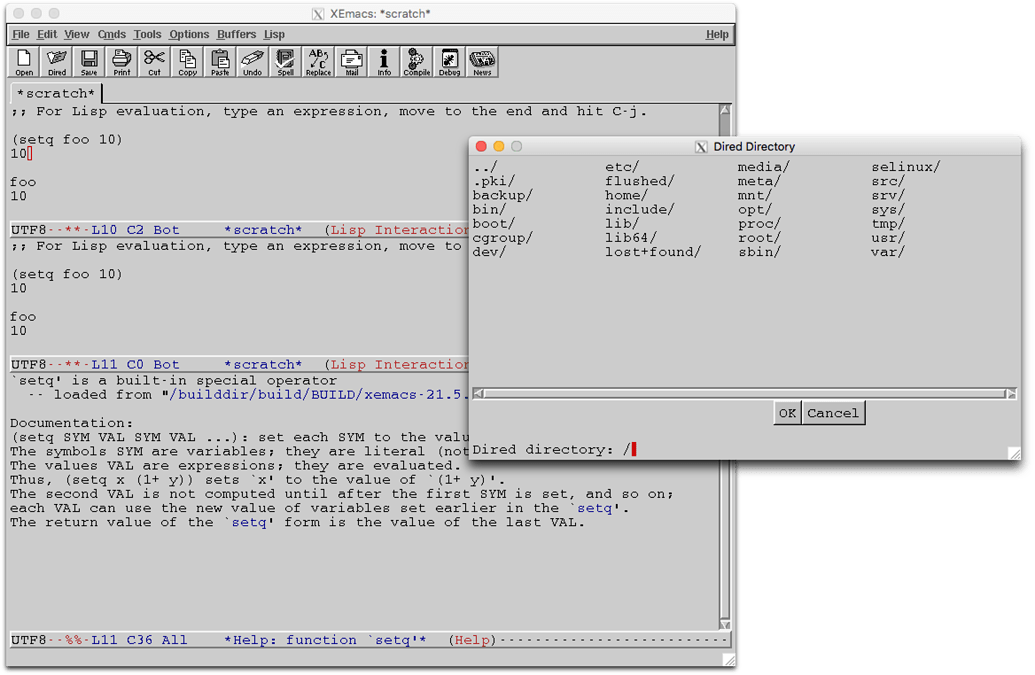Switch to the *scratch* buffer tab
1035x675 pixels.
coord(56,92)
